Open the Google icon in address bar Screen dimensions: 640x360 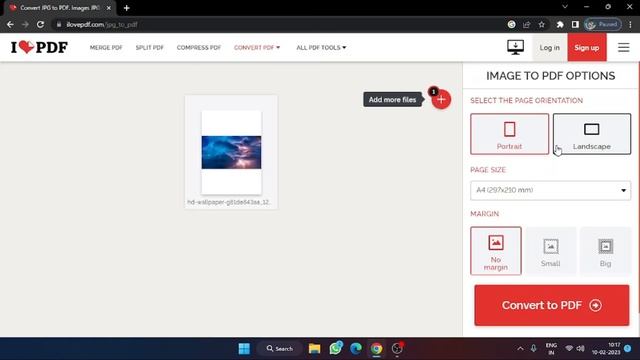point(511,24)
